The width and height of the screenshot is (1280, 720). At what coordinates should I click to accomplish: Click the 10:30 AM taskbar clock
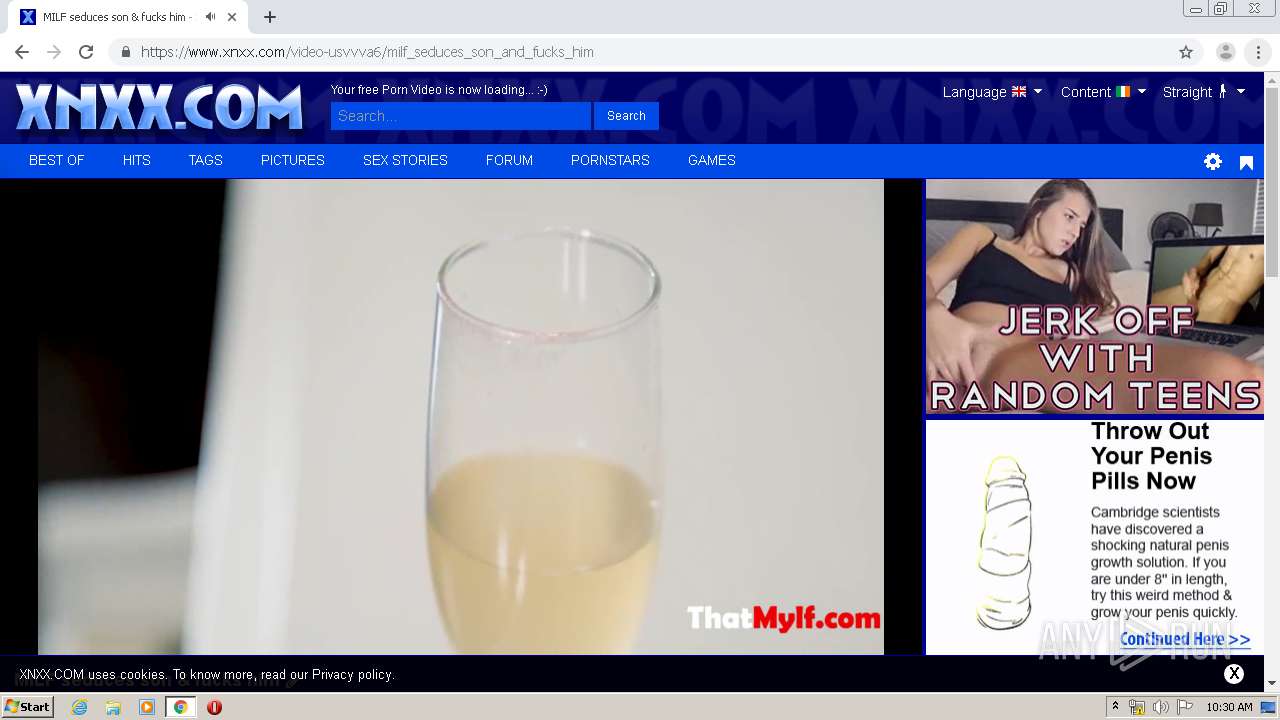[1229, 707]
